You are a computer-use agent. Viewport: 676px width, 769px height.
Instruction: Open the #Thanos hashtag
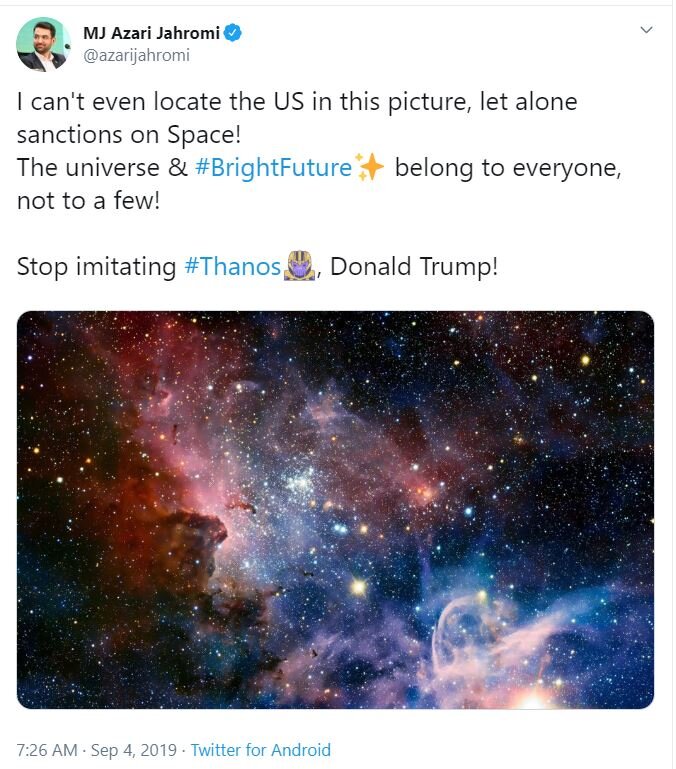(x=233, y=267)
